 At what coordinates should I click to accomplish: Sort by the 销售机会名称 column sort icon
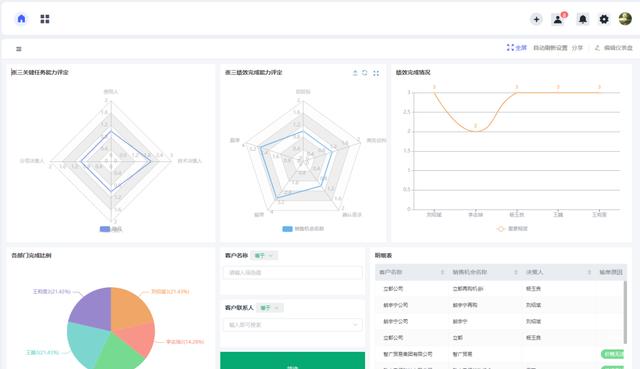[x=516, y=272]
